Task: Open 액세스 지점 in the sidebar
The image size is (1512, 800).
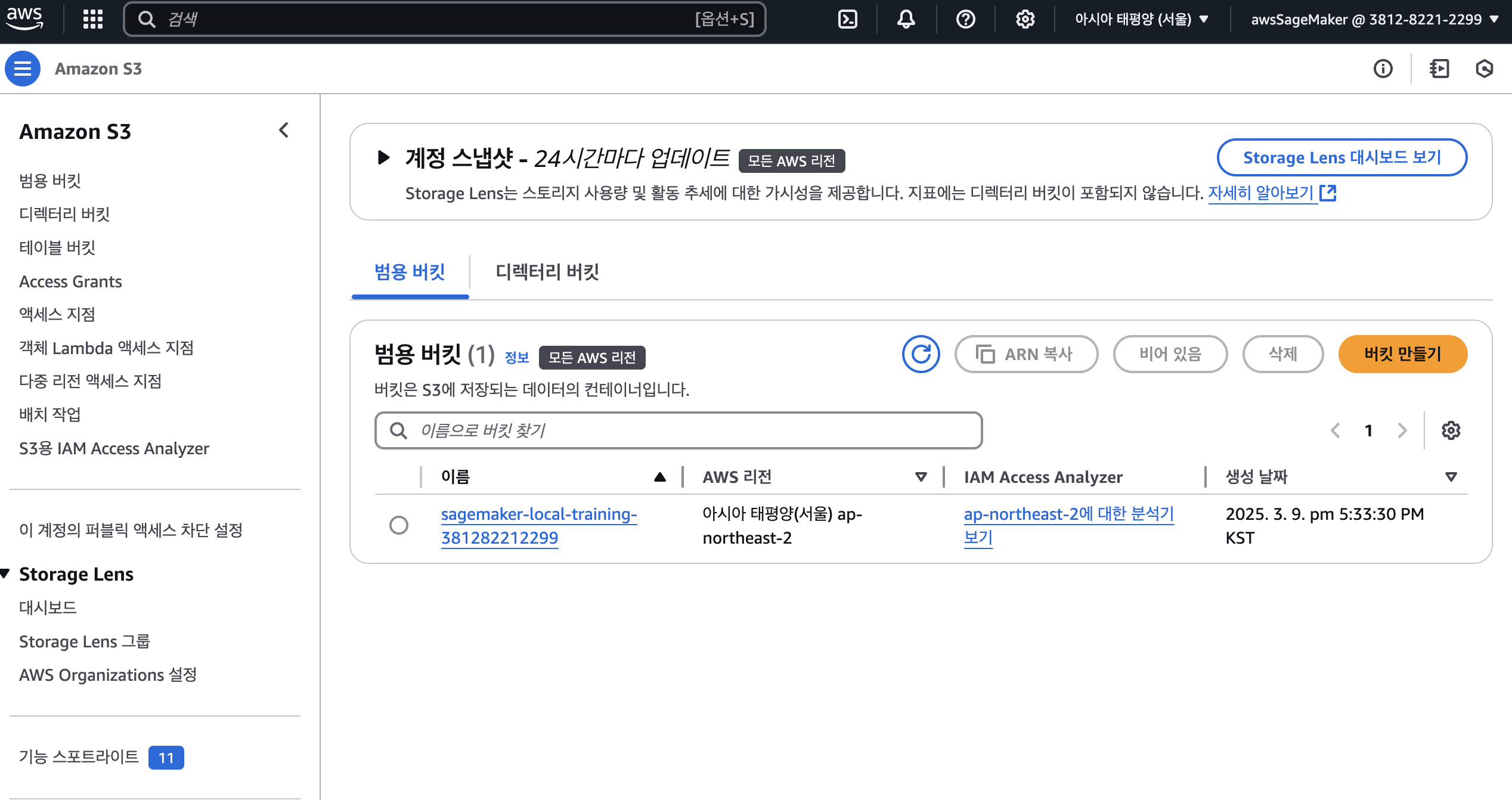Action: click(x=57, y=314)
